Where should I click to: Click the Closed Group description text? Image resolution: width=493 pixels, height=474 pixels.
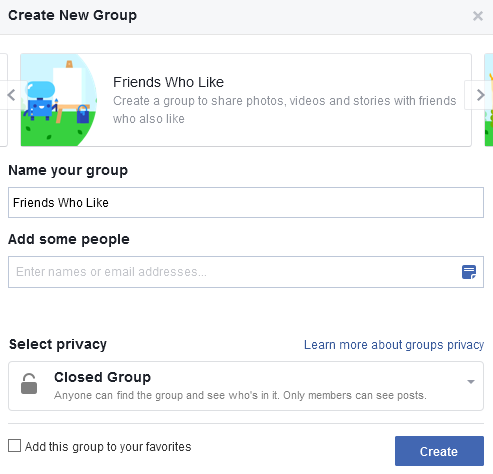(x=240, y=395)
